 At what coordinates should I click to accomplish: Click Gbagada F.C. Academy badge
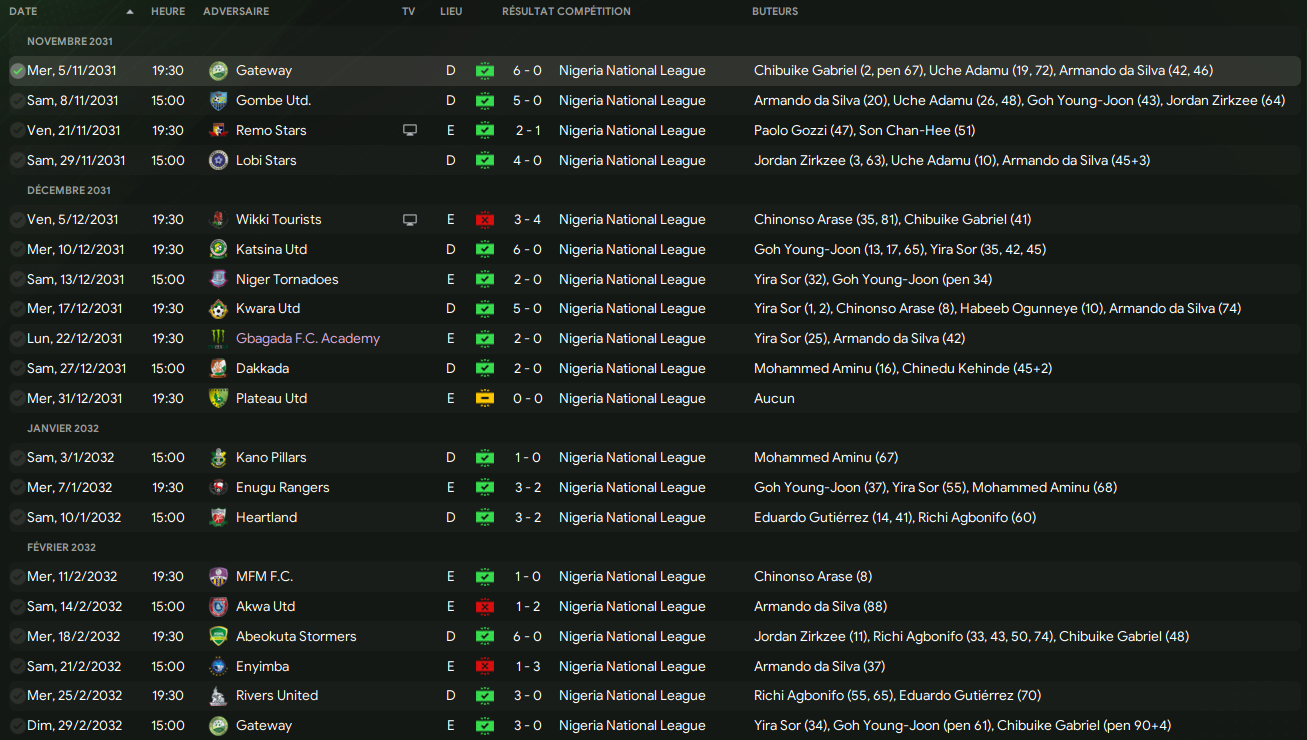[218, 338]
